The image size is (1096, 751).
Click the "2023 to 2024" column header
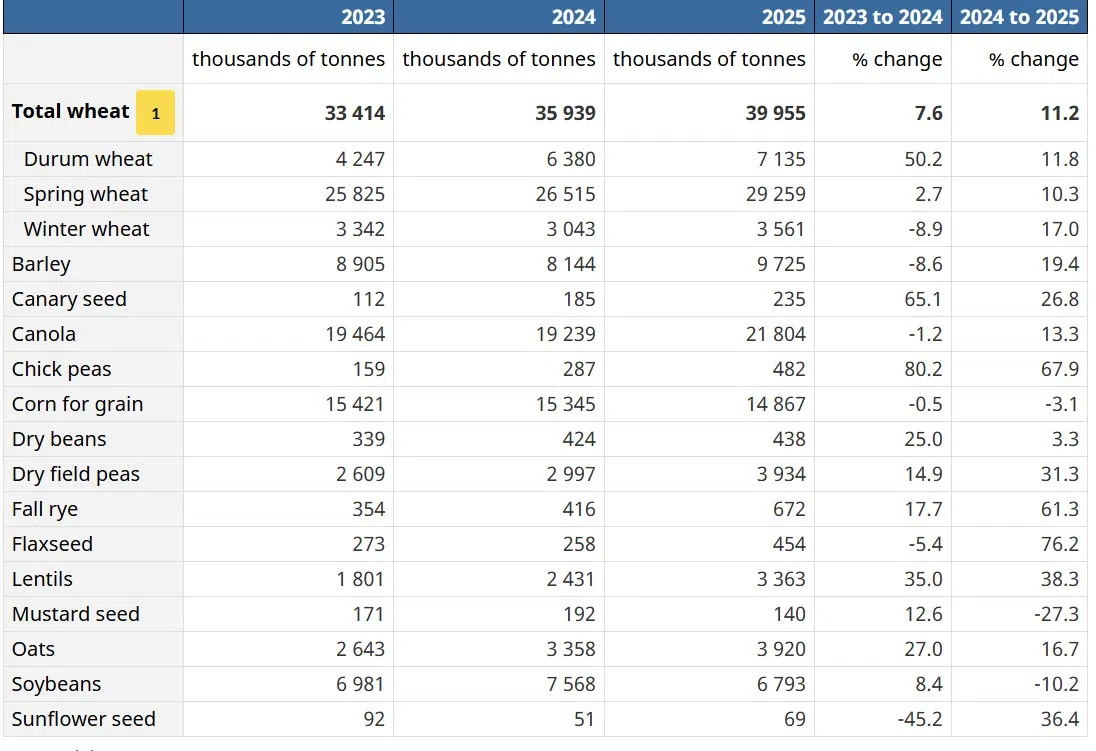(x=882, y=17)
